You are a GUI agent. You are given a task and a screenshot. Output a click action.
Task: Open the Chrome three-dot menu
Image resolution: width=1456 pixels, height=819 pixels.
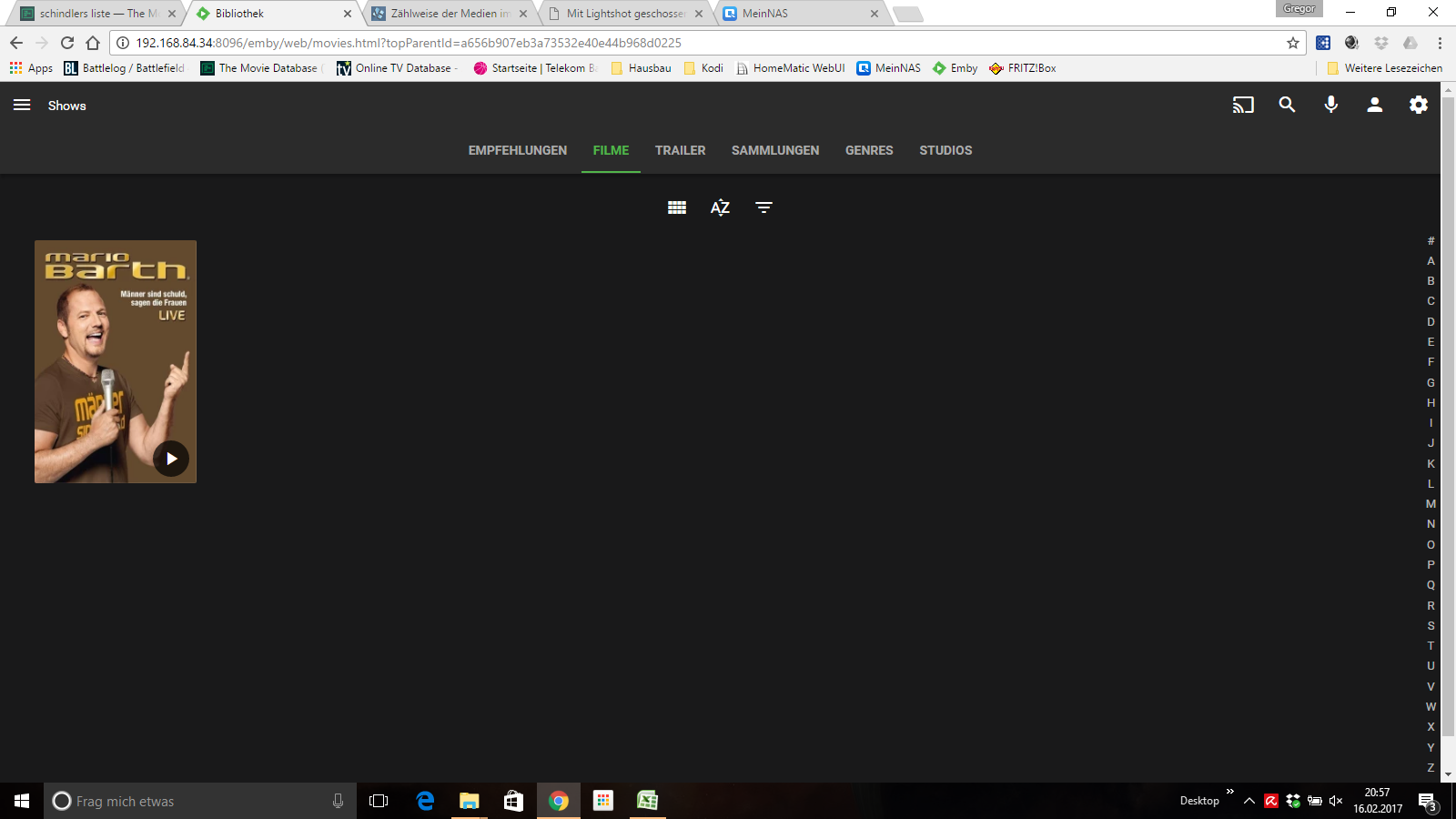(1440, 43)
